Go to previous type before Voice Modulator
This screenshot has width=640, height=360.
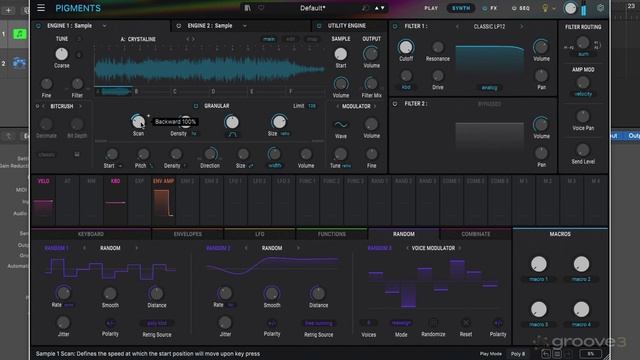tap(407, 248)
